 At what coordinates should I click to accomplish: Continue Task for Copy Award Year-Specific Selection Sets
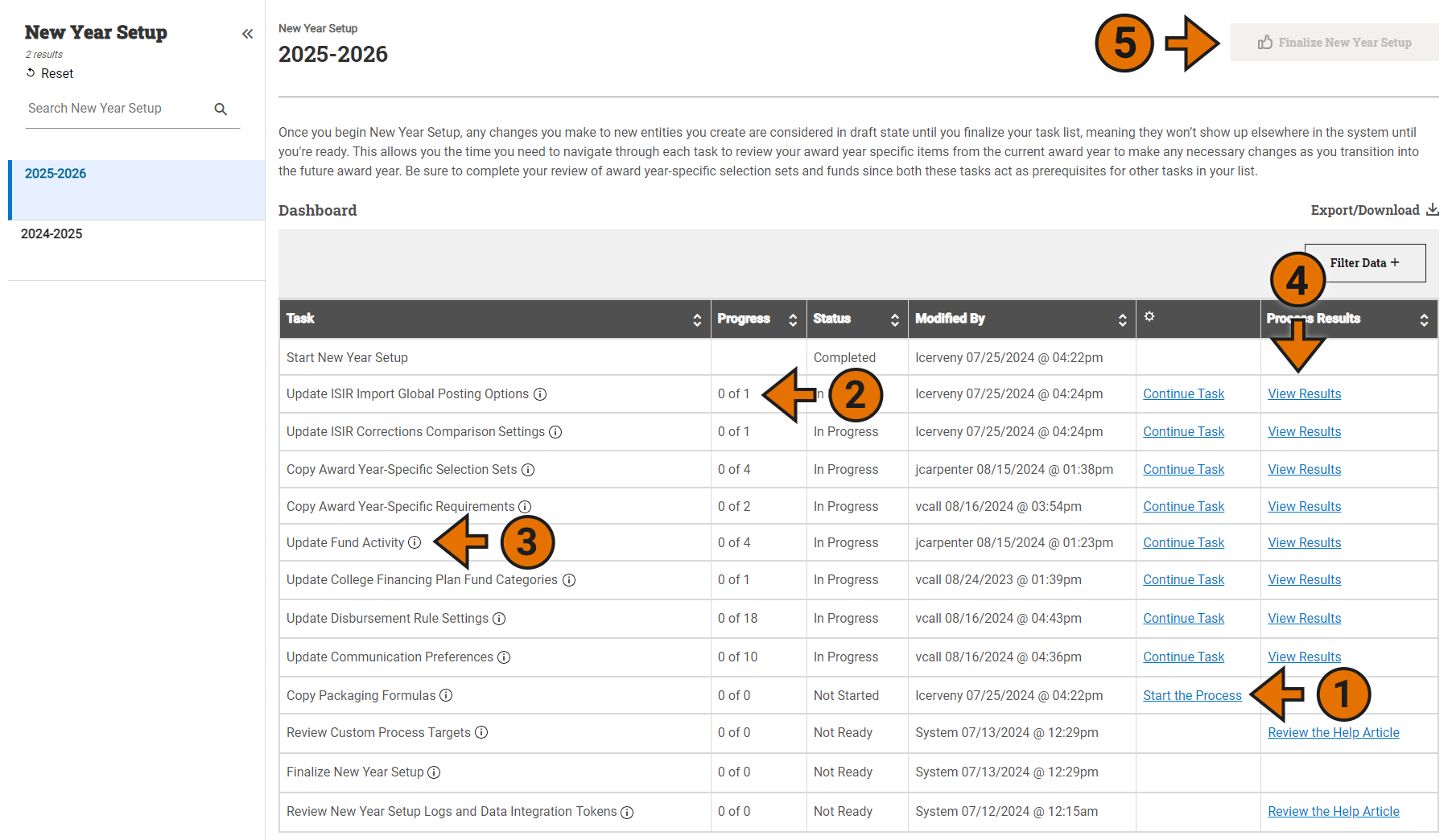[x=1183, y=470]
